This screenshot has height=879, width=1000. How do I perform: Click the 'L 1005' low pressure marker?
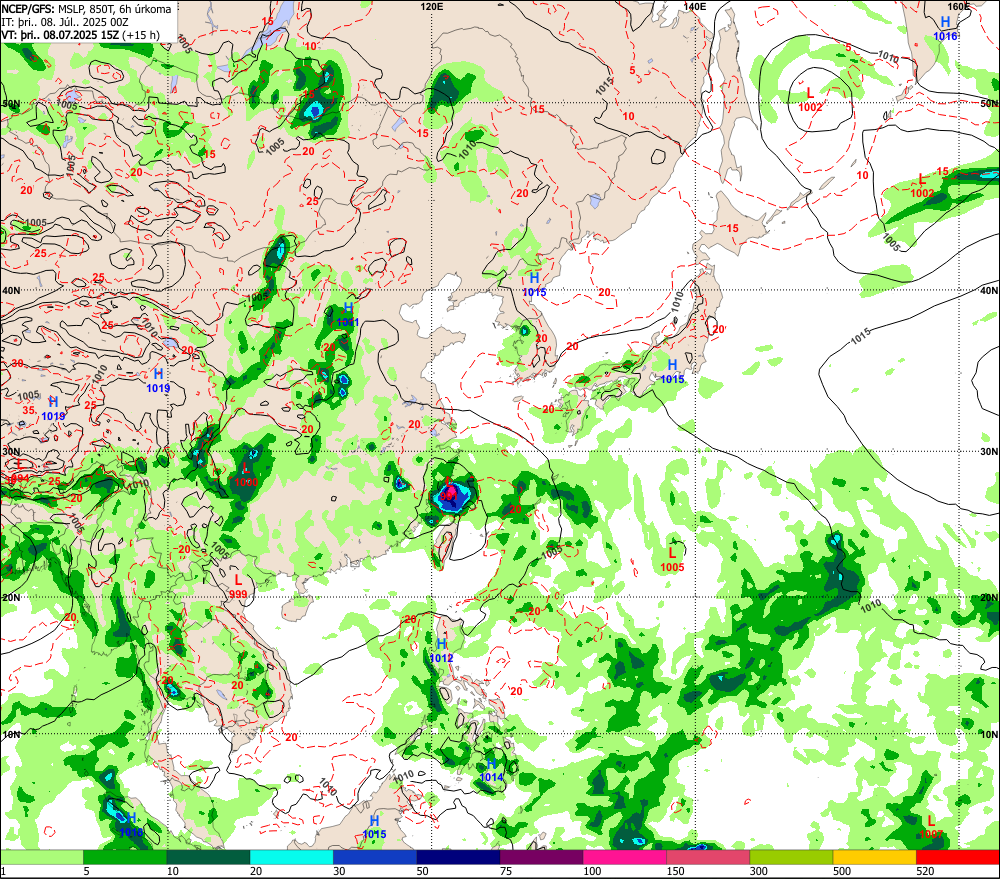tap(672, 560)
